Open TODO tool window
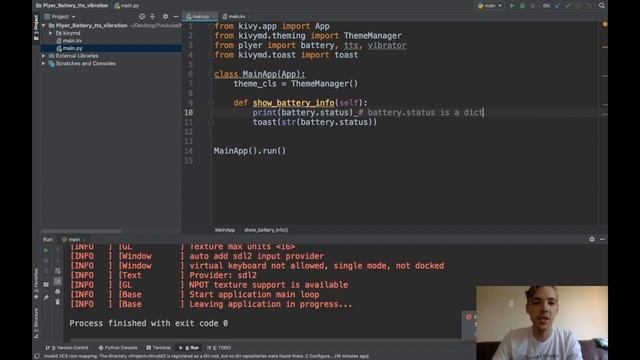640x360 pixels. 219,348
